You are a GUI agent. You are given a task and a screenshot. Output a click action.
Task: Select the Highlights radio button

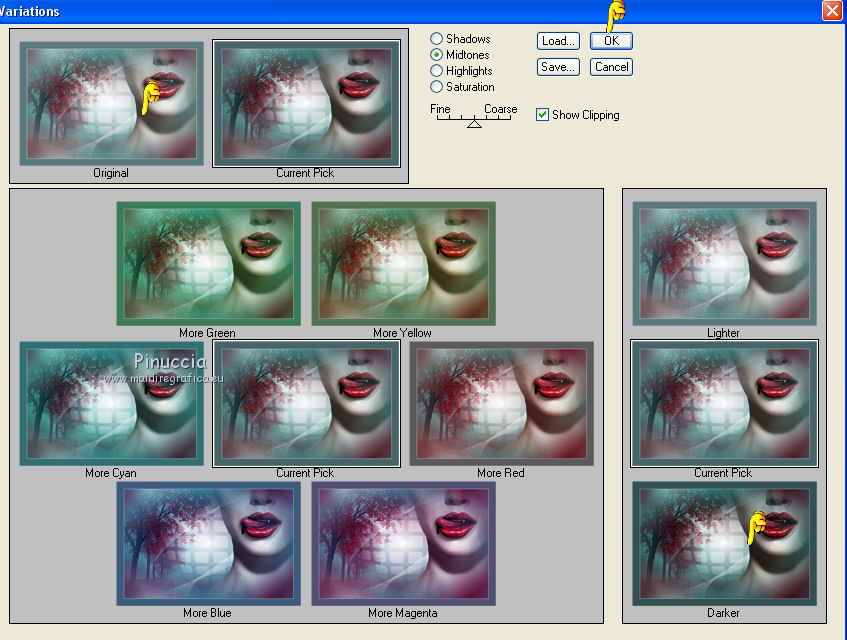click(x=436, y=71)
